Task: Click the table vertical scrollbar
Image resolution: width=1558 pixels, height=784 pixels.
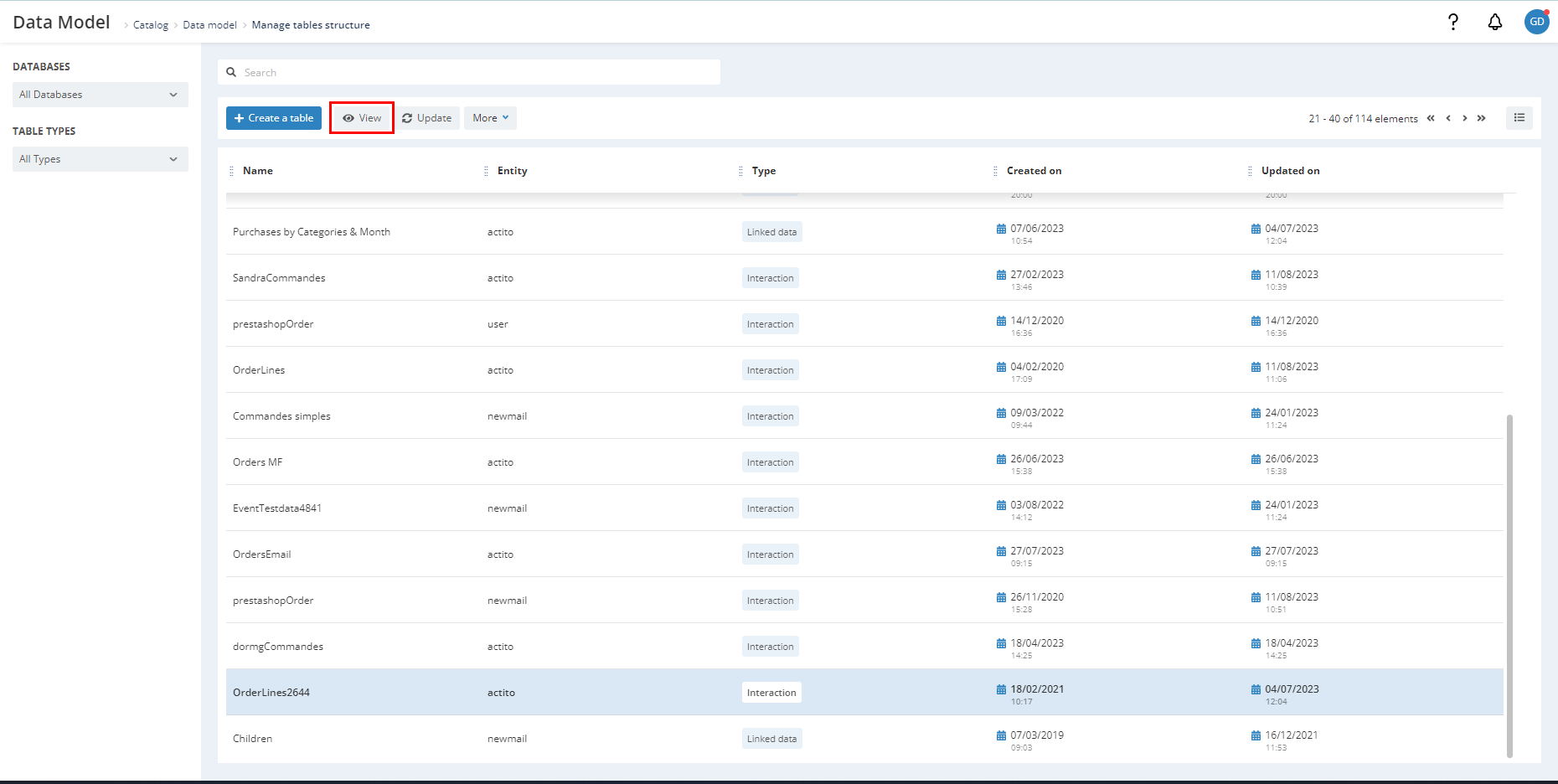Action: point(1510,585)
